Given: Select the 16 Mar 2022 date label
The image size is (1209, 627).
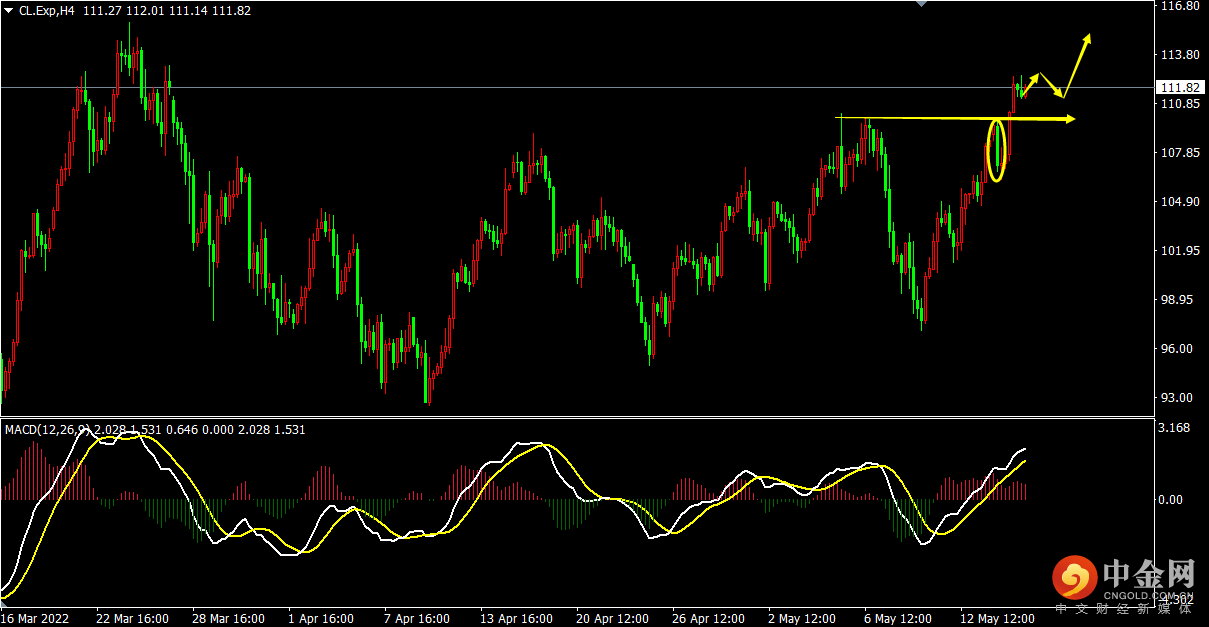Looking at the screenshot, I should click(x=35, y=619).
